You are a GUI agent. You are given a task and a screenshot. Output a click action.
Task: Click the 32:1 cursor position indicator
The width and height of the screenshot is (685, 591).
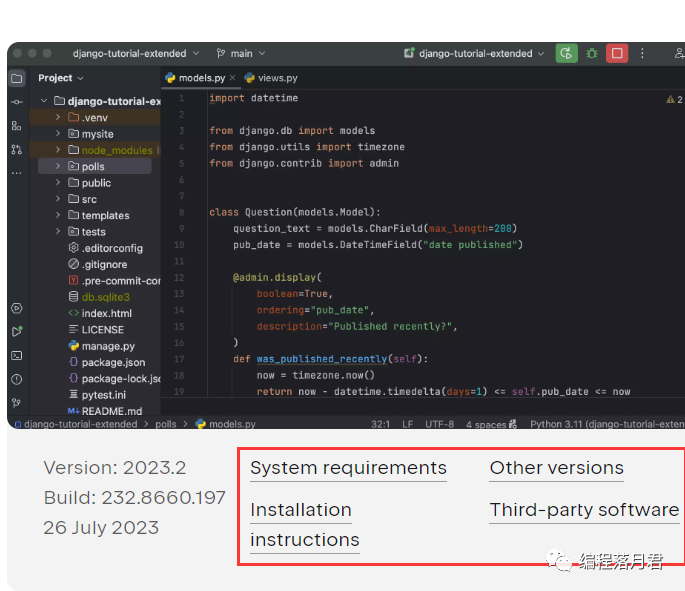(x=380, y=424)
